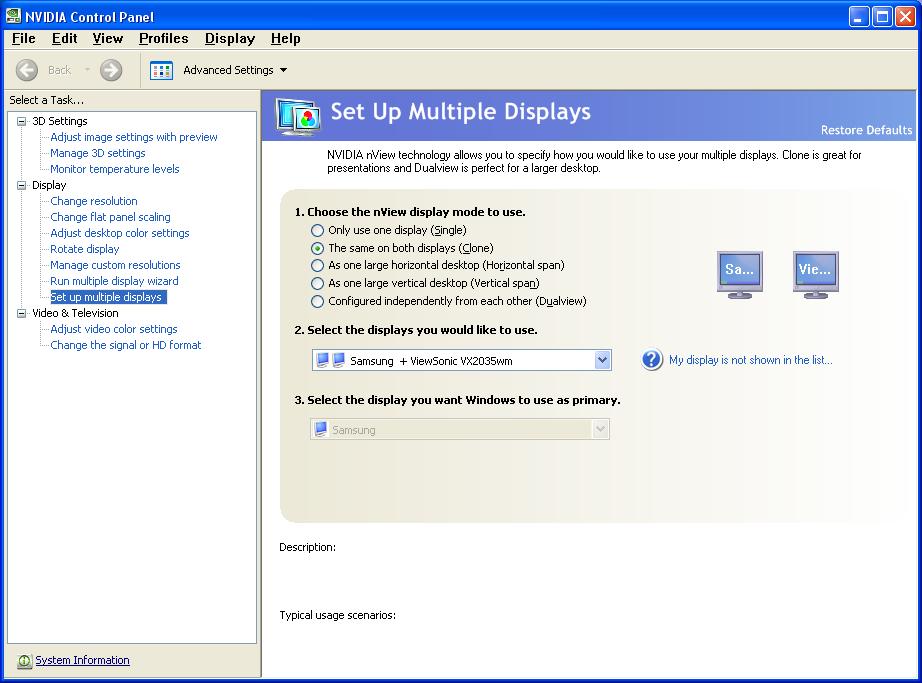Open Adjust video color settings

click(x=113, y=329)
